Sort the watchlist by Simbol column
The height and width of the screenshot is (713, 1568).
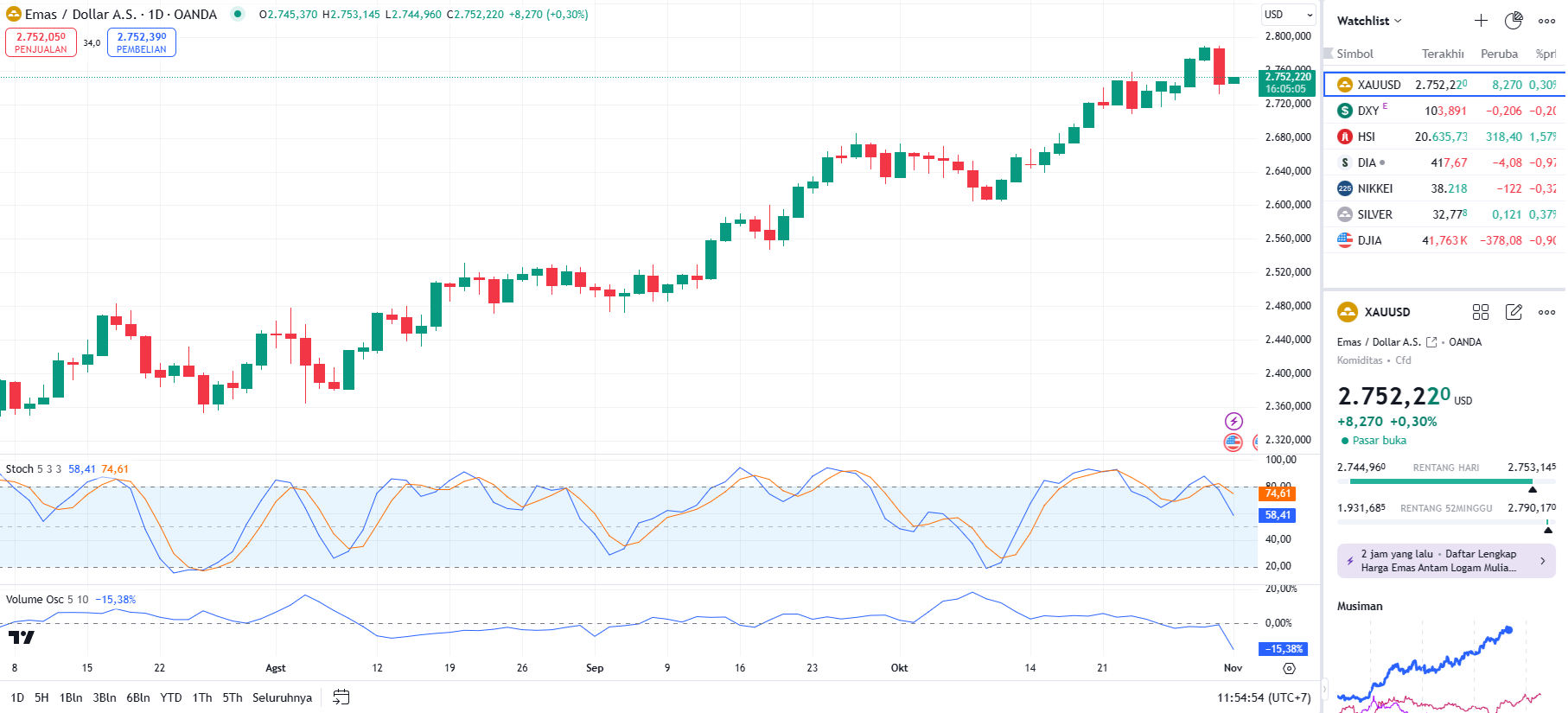pyautogui.click(x=1354, y=54)
